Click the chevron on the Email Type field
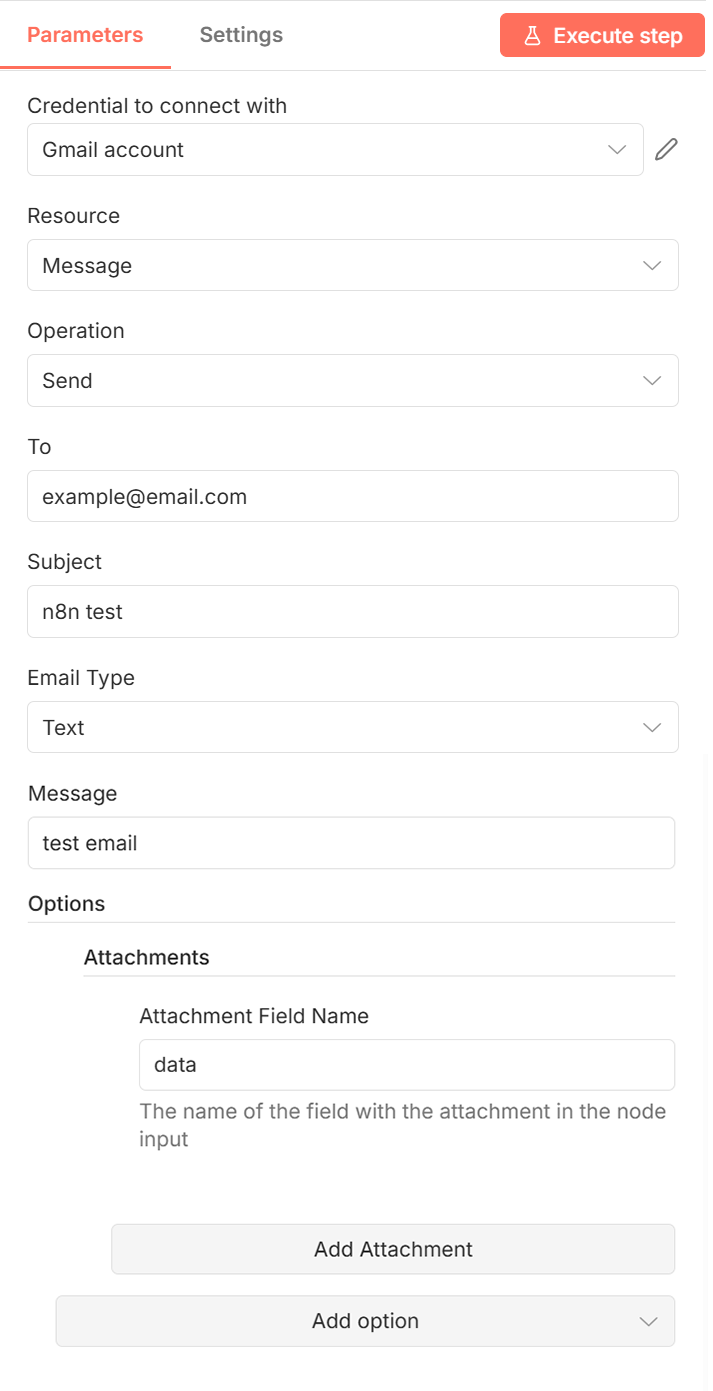The height and width of the screenshot is (1391, 713). point(651,727)
